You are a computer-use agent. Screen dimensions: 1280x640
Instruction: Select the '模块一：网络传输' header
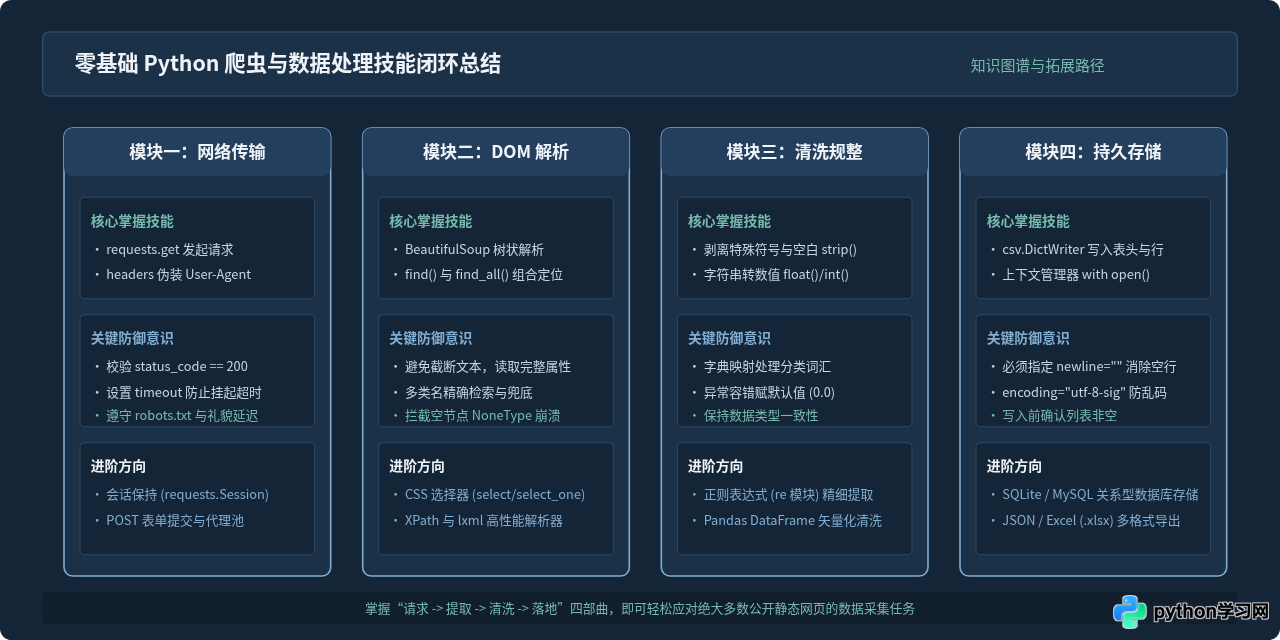[197, 152]
